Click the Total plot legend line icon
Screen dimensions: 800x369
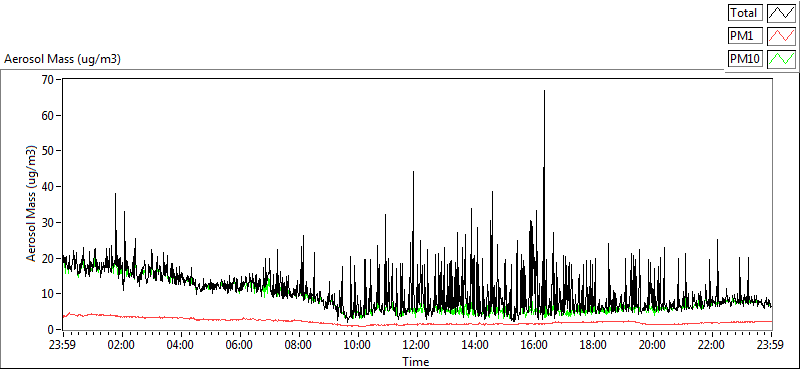781,12
